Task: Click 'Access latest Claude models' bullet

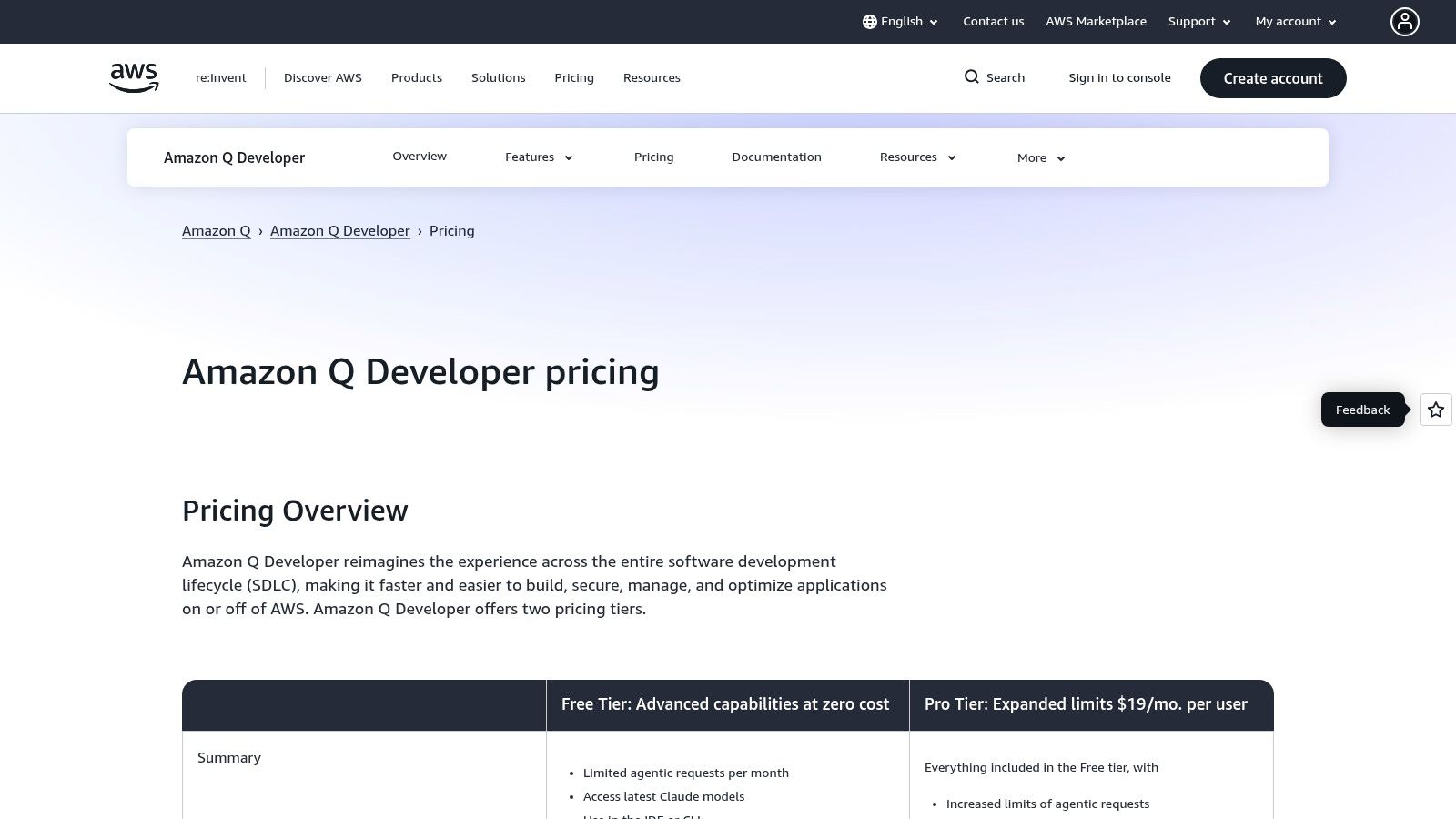Action: (663, 796)
